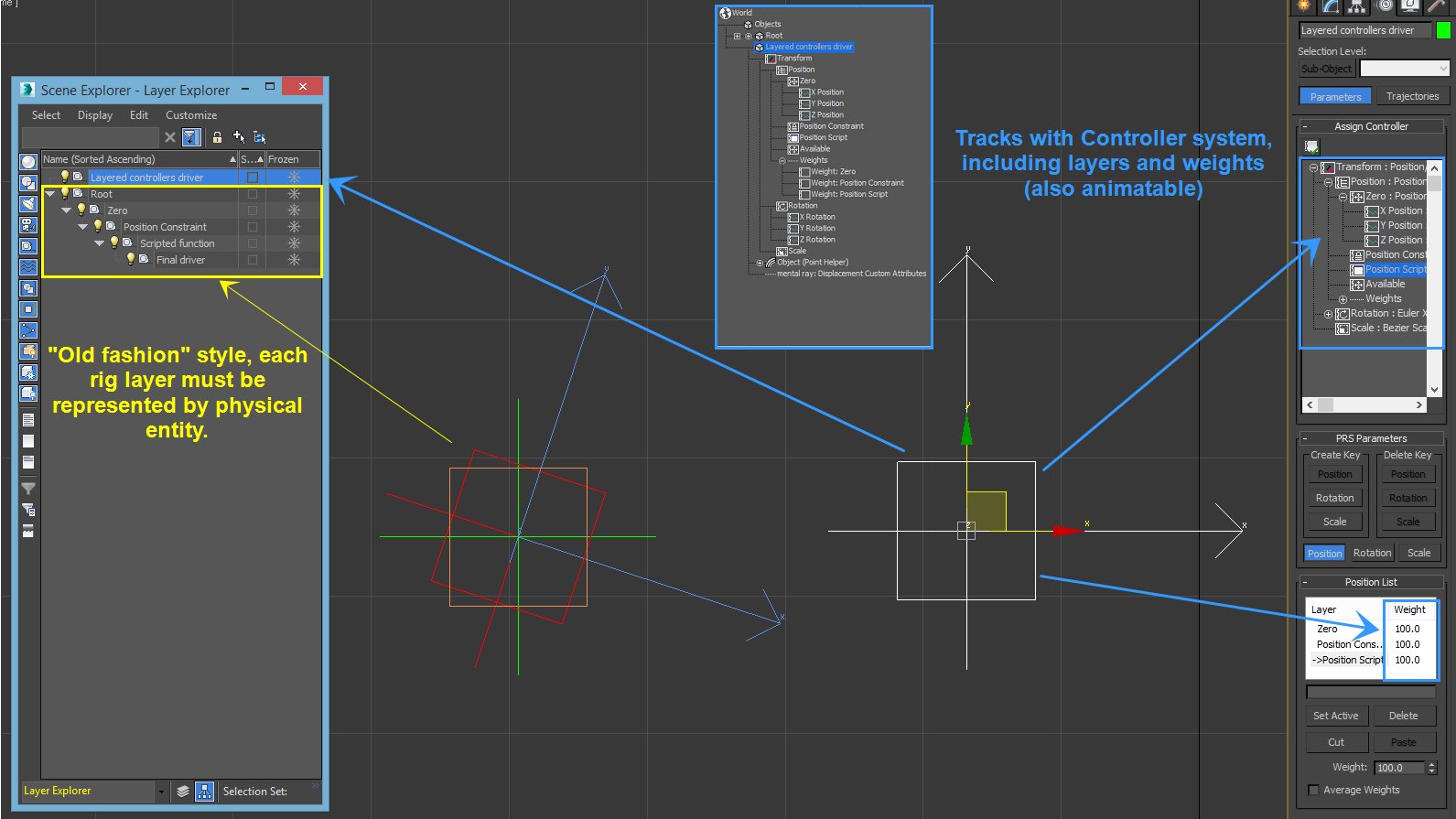The image size is (1456, 819).
Task: Click the Assign Controller icon button
Action: [x=1311, y=146]
